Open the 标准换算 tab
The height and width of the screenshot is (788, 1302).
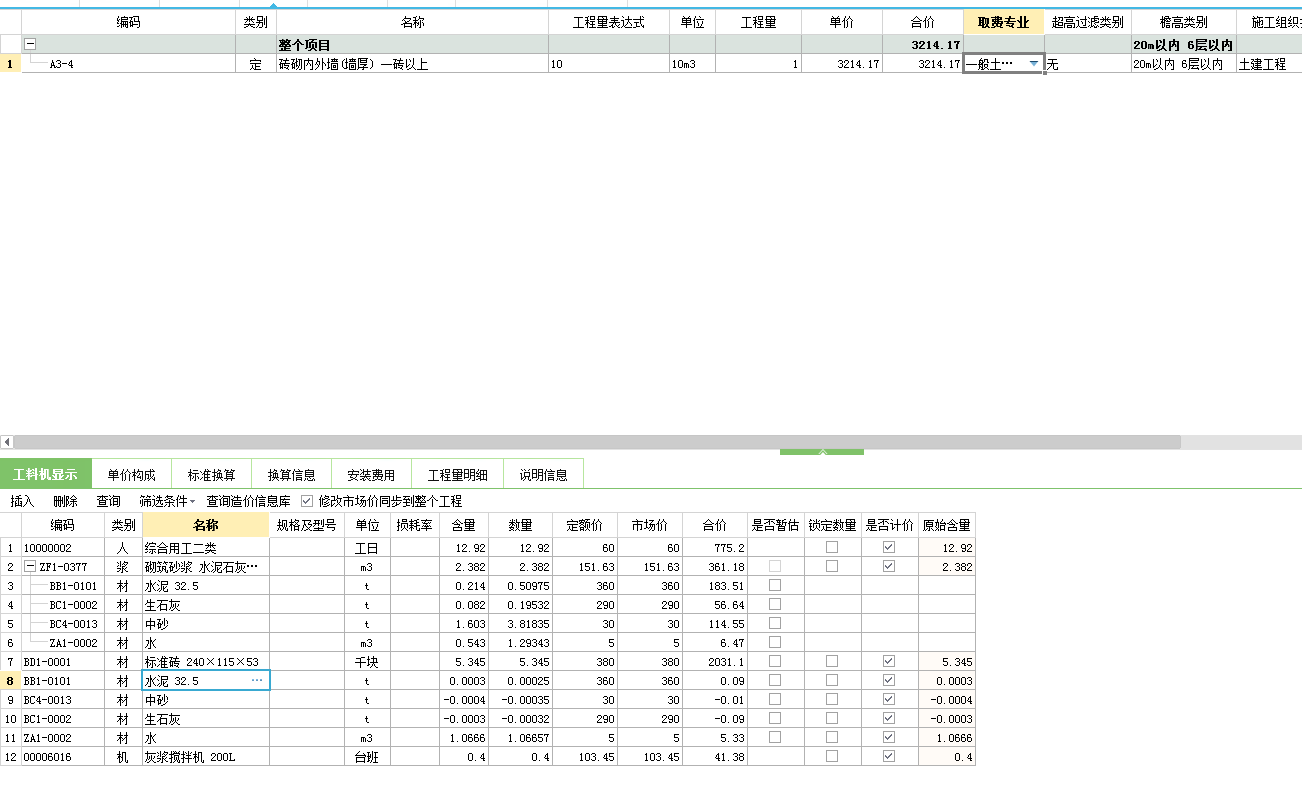(x=212, y=475)
